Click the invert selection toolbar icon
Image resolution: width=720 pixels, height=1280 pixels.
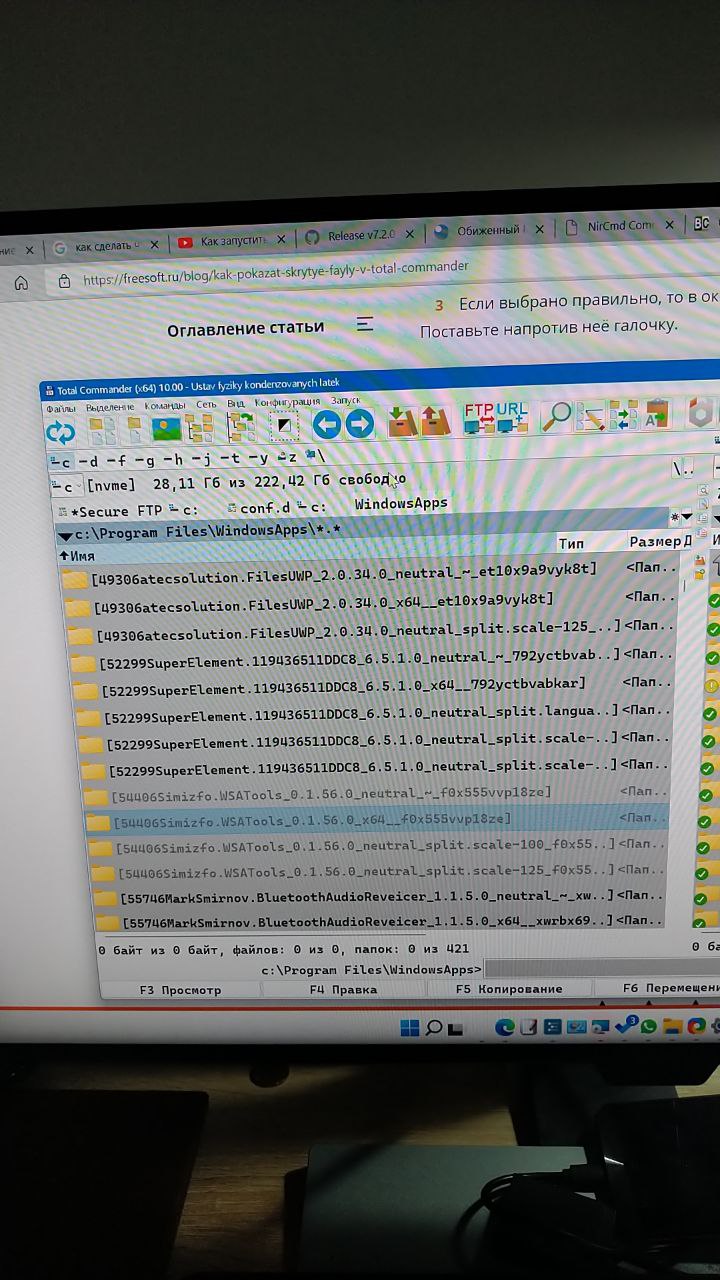[285, 426]
